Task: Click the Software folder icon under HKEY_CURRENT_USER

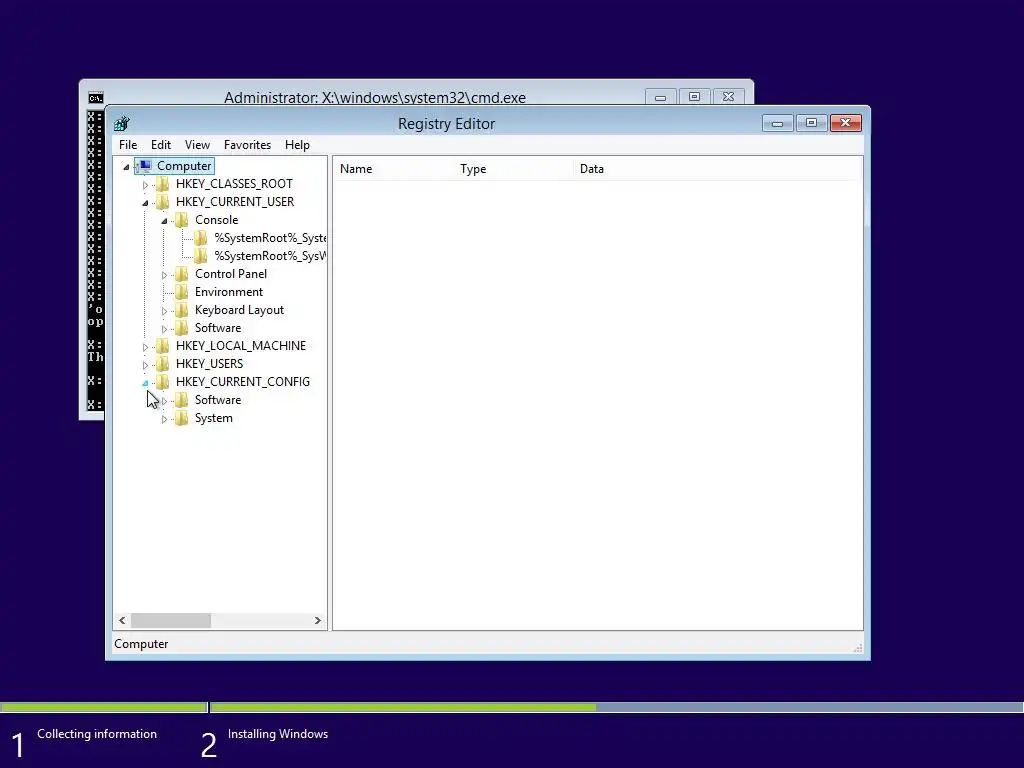Action: [x=182, y=328]
